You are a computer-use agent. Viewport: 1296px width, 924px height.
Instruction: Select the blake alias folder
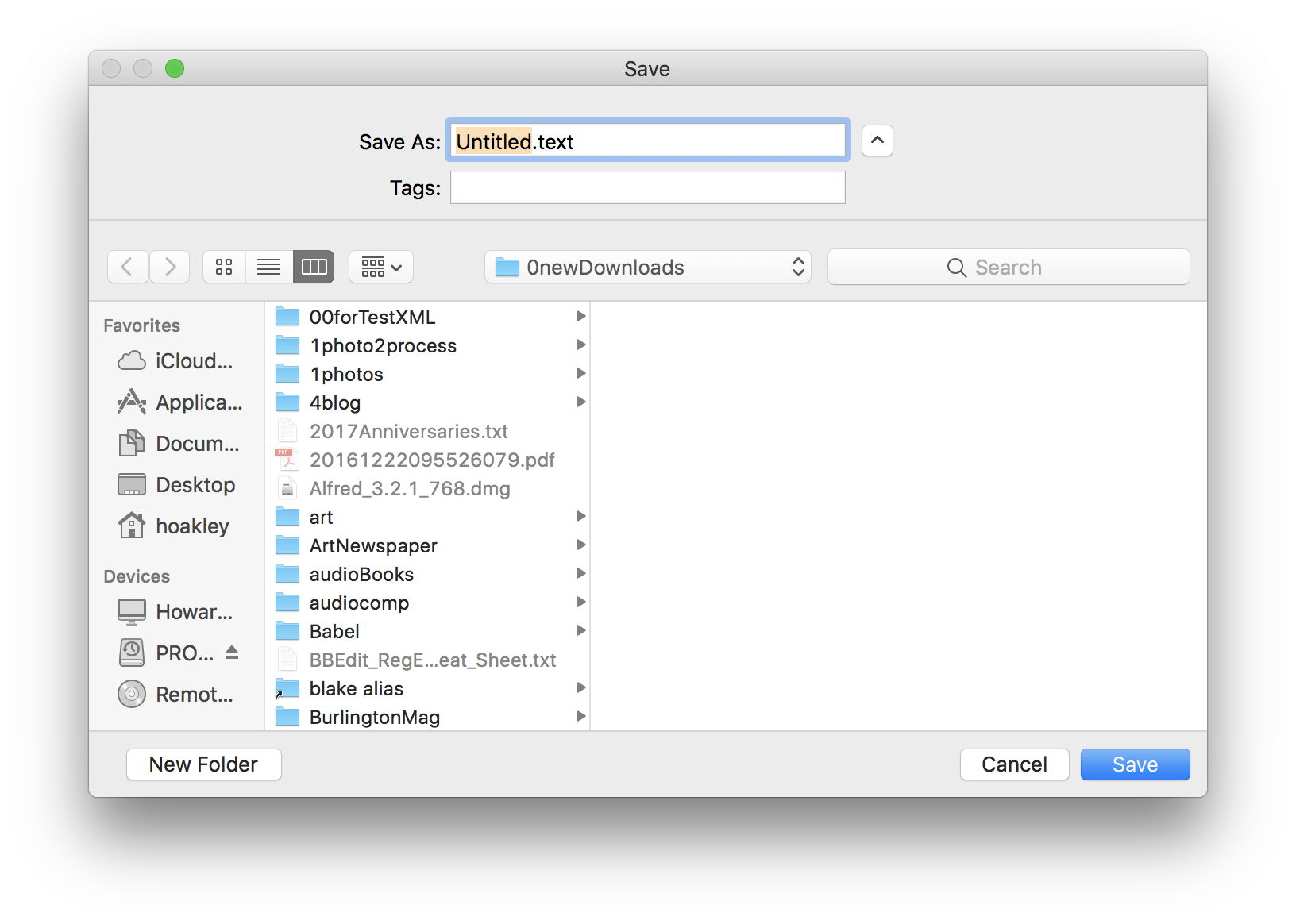pyautogui.click(x=427, y=688)
